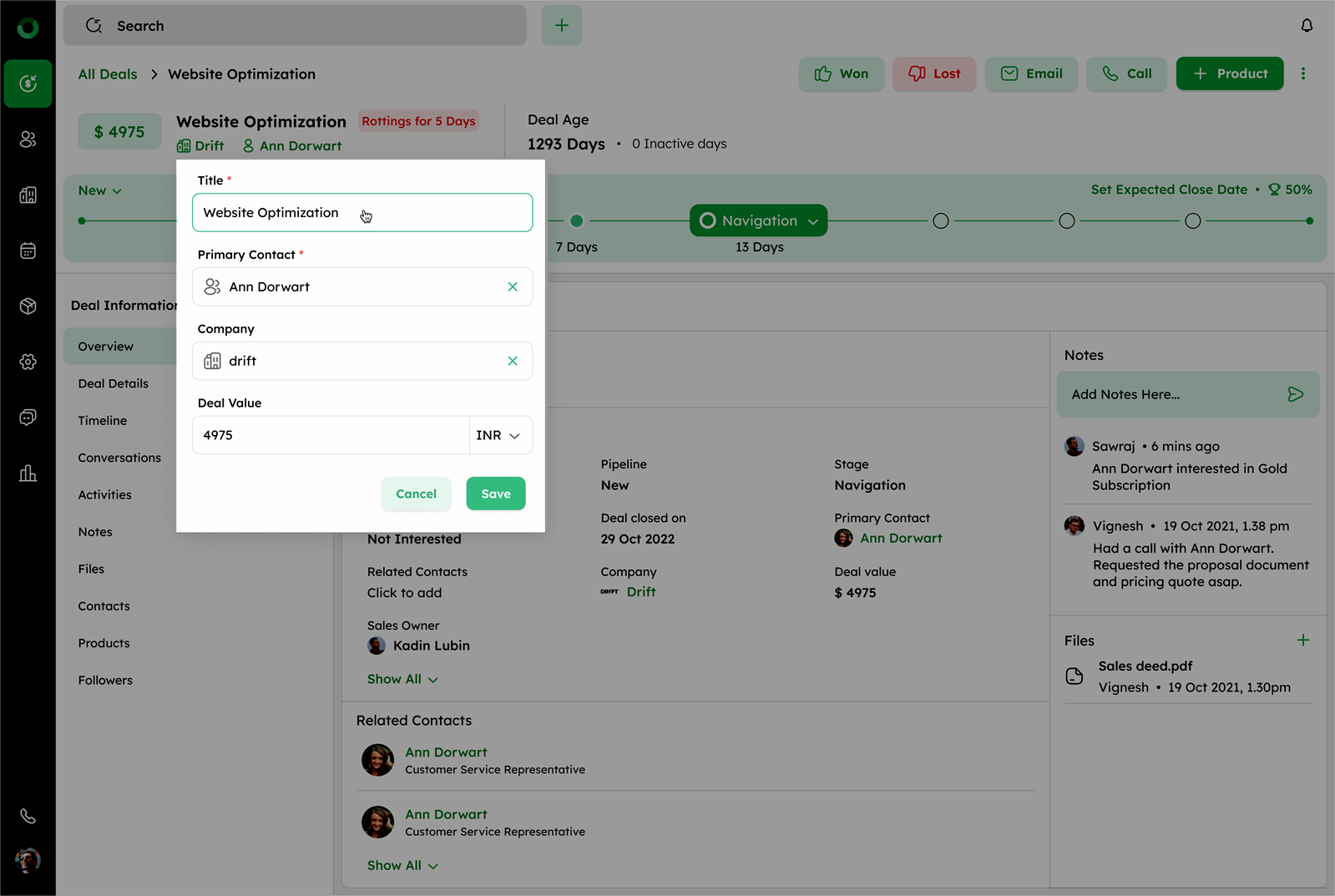Viewport: 1335px width, 896px height.
Task: Click the phone dialer icon in sidebar
Action: (28, 816)
